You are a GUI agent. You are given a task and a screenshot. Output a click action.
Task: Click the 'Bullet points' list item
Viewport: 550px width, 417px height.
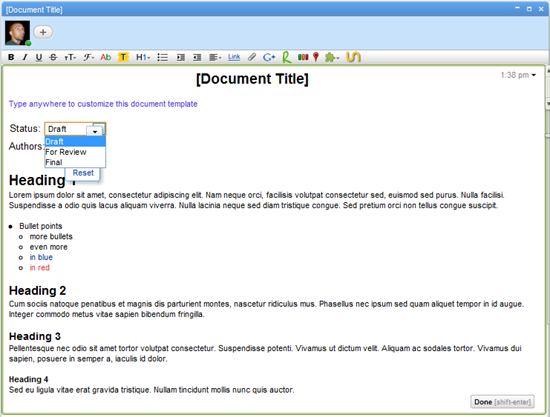click(41, 226)
